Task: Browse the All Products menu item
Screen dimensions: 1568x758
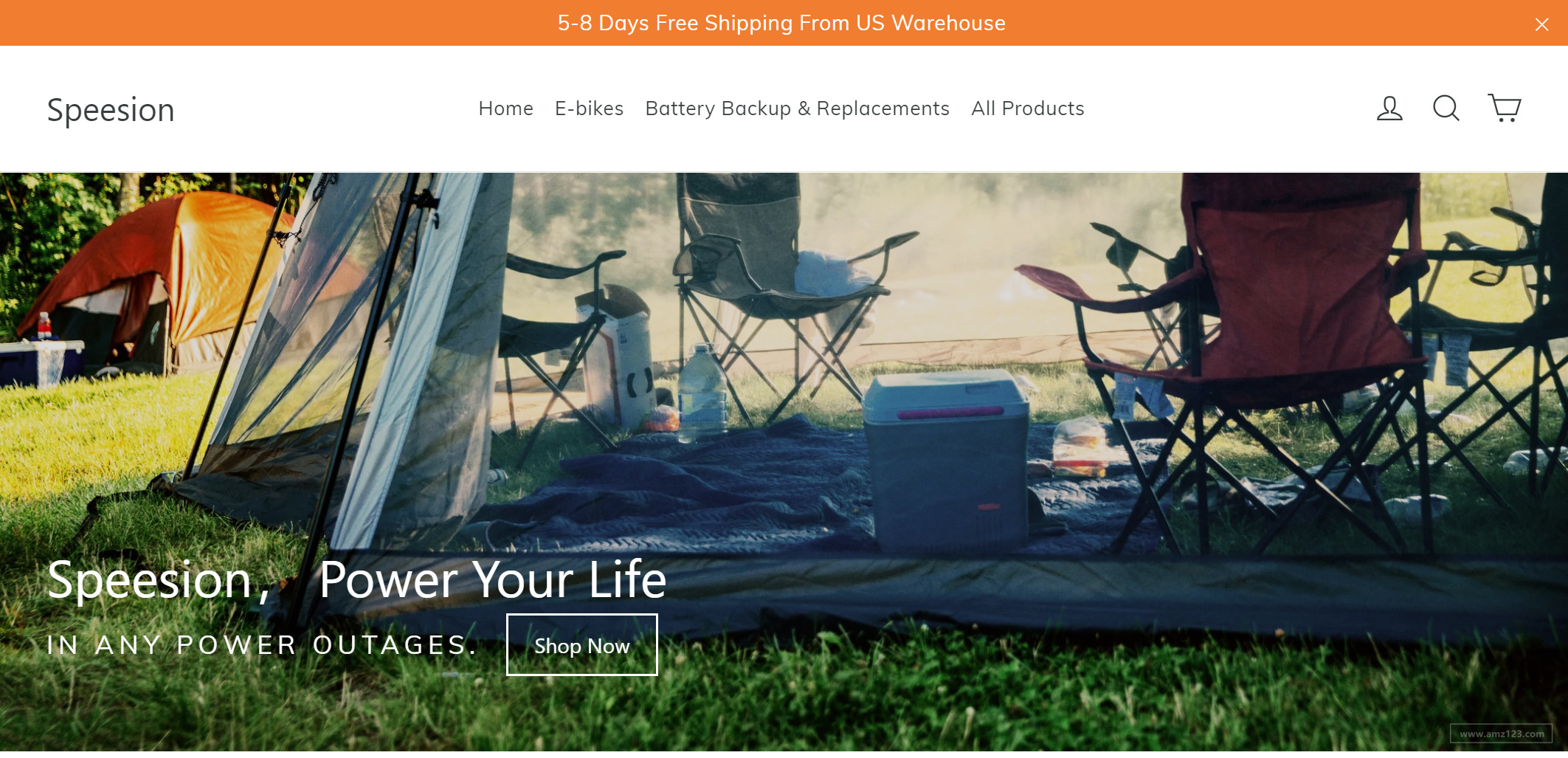Action: point(1027,108)
